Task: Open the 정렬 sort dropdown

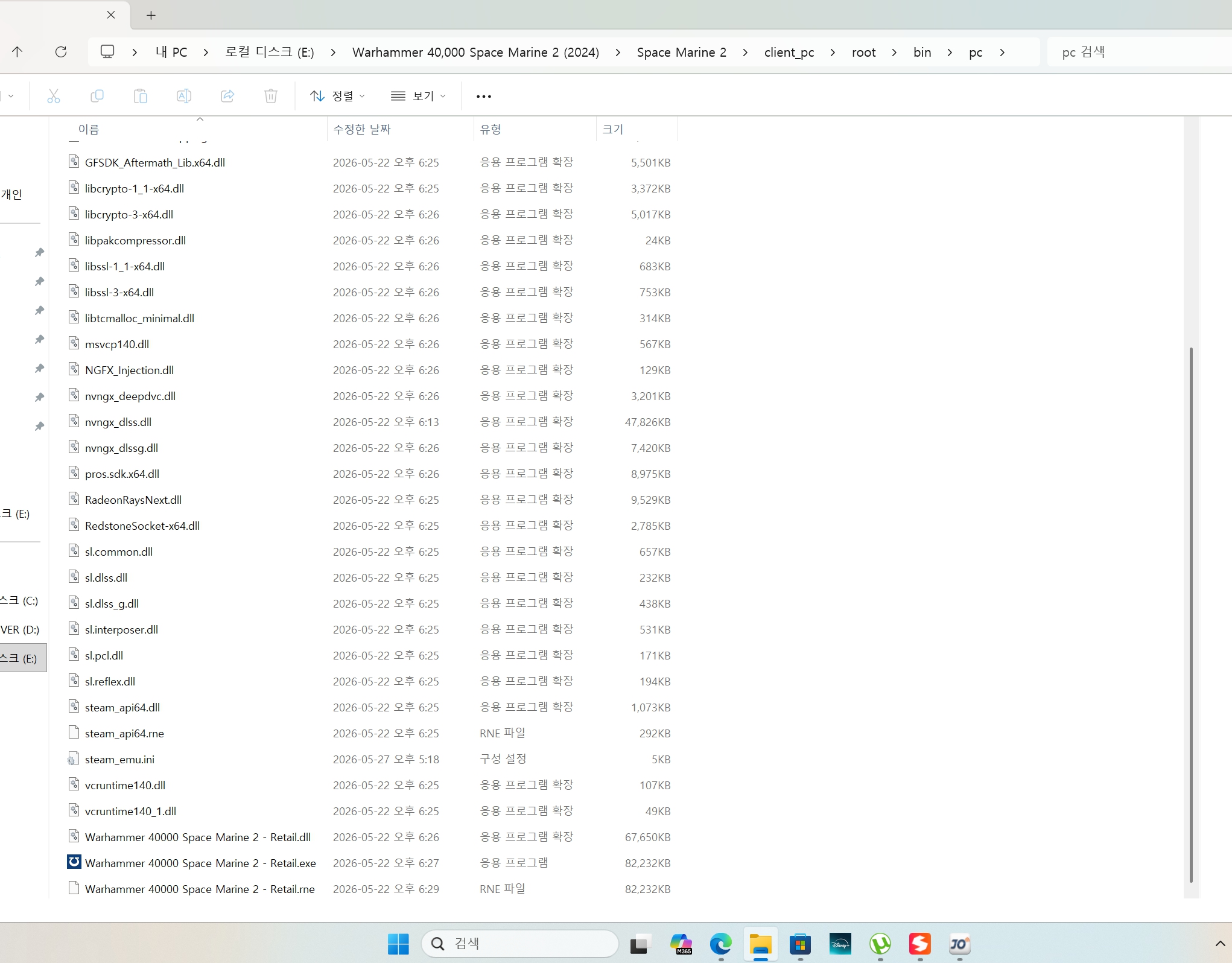Action: click(x=338, y=96)
